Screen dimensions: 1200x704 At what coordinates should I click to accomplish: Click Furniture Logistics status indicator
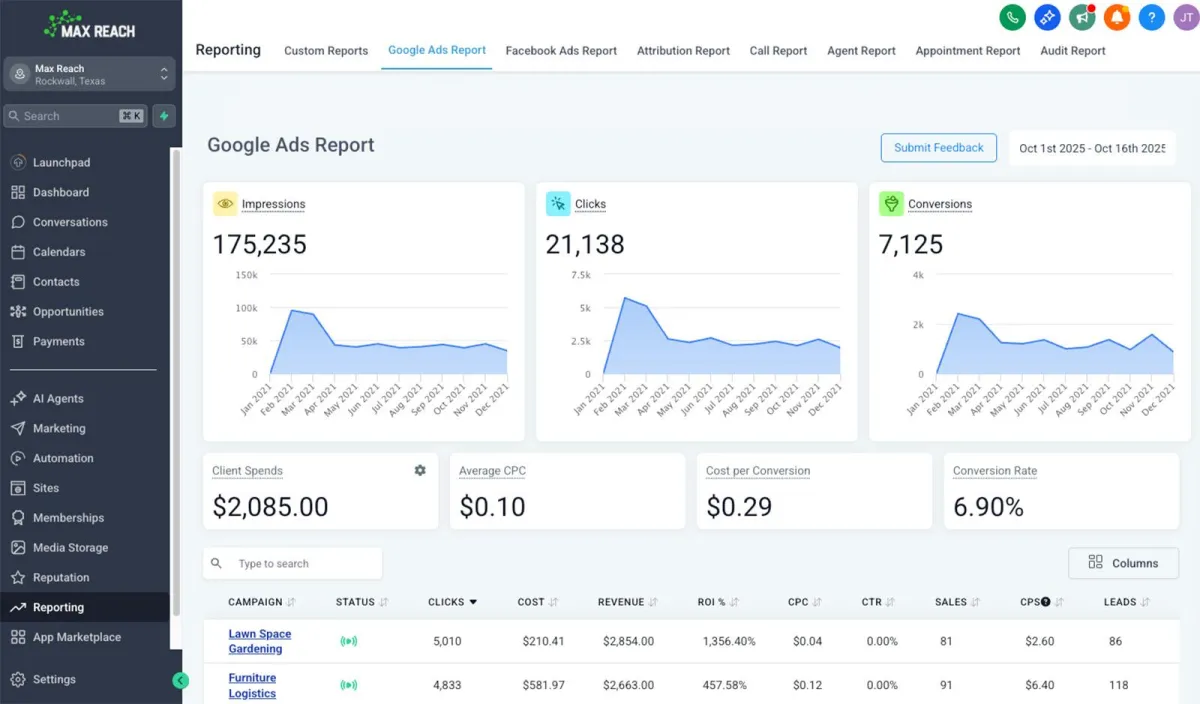tap(349, 685)
